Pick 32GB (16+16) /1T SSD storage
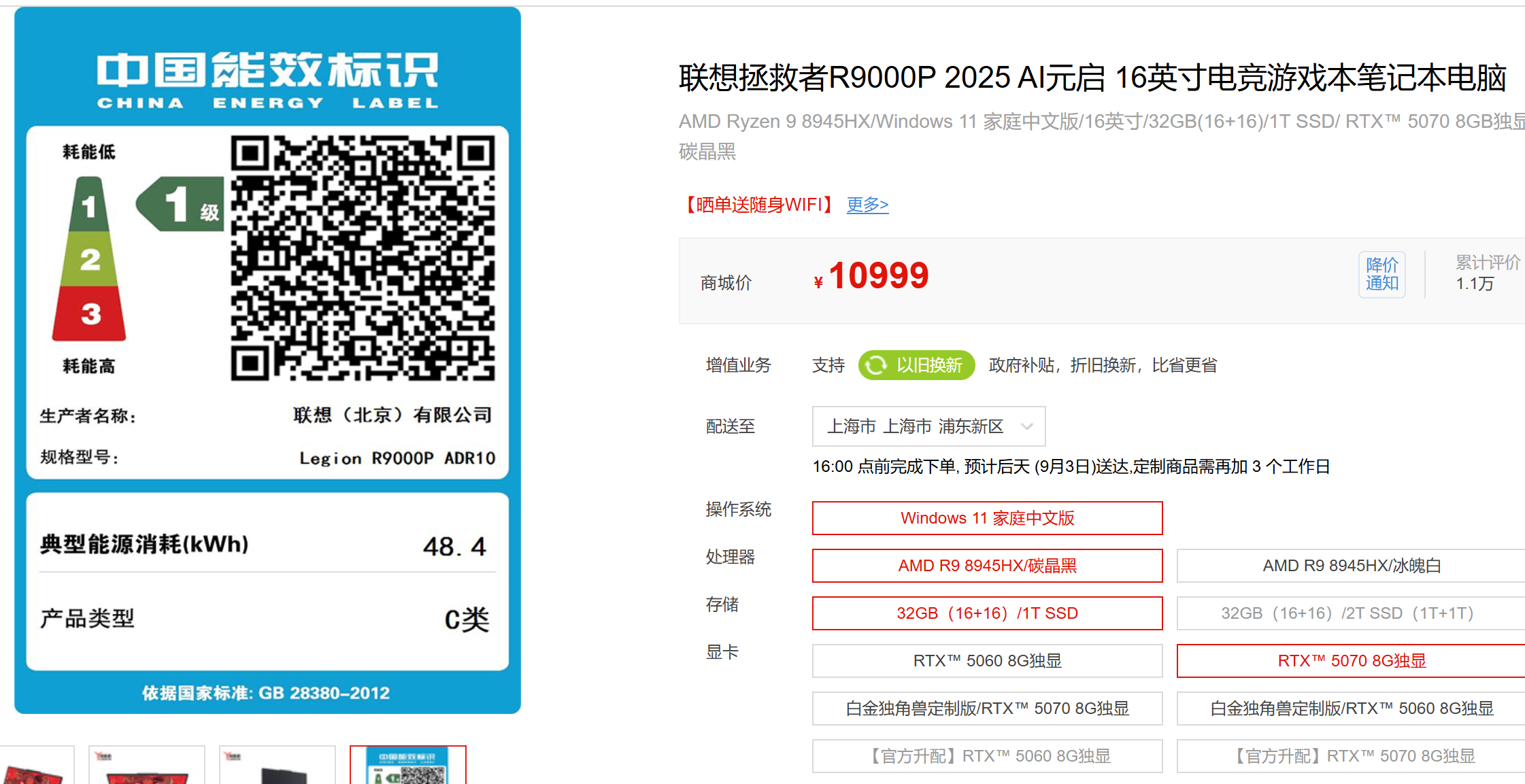The height and width of the screenshot is (784, 1525). [987, 613]
